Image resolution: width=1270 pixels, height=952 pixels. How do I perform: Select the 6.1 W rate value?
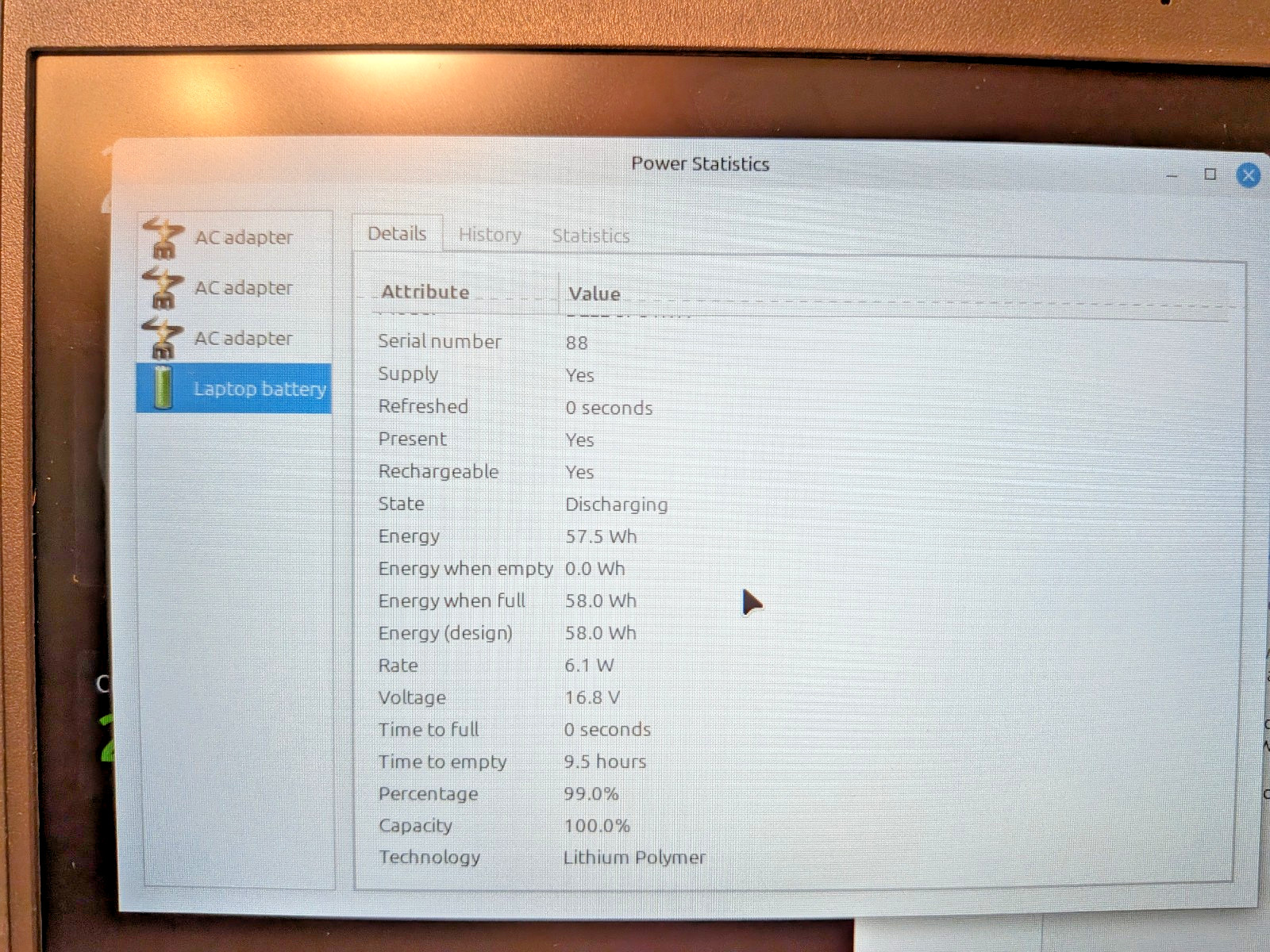pyautogui.click(x=589, y=665)
